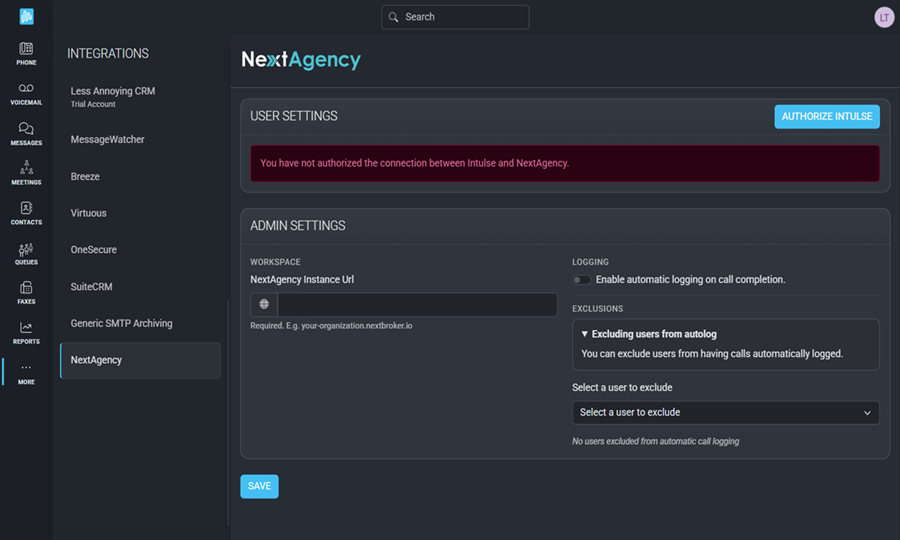Open the Select a user to exclude dropdown
Image resolution: width=900 pixels, height=540 pixels.
coord(726,412)
